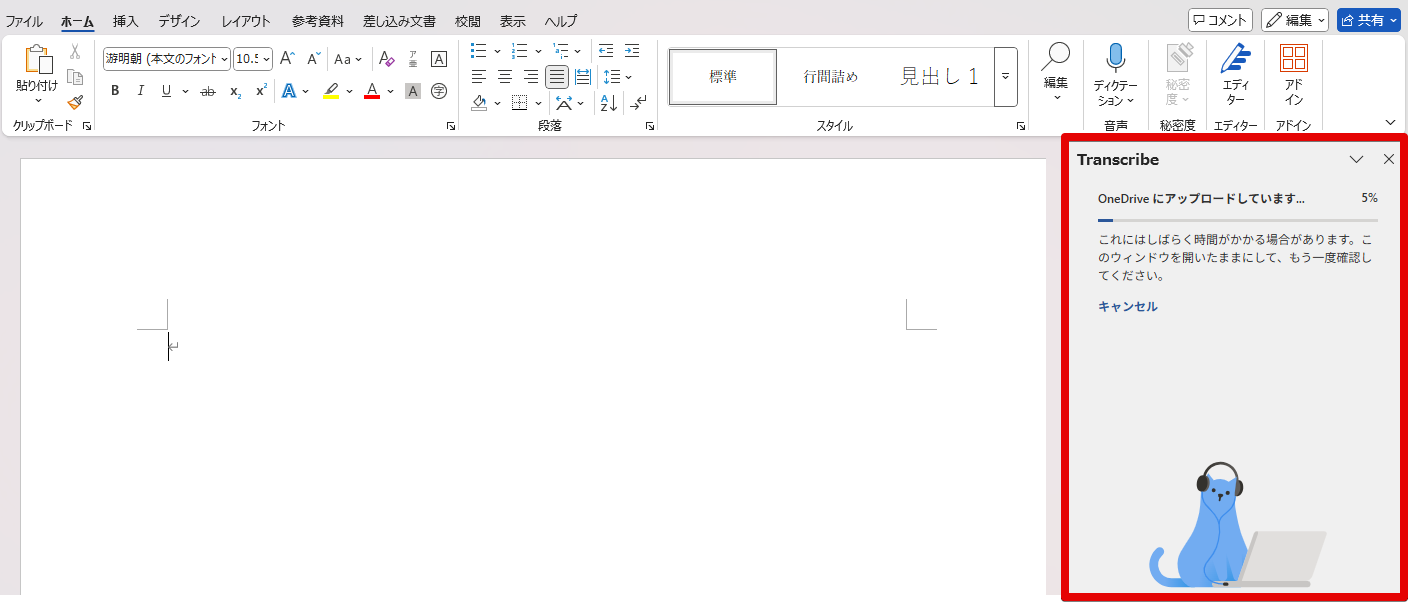Screen dimensions: 1412x605
Task: Apply 囲い文字 (Enclose Characters)
Action: coord(438,91)
